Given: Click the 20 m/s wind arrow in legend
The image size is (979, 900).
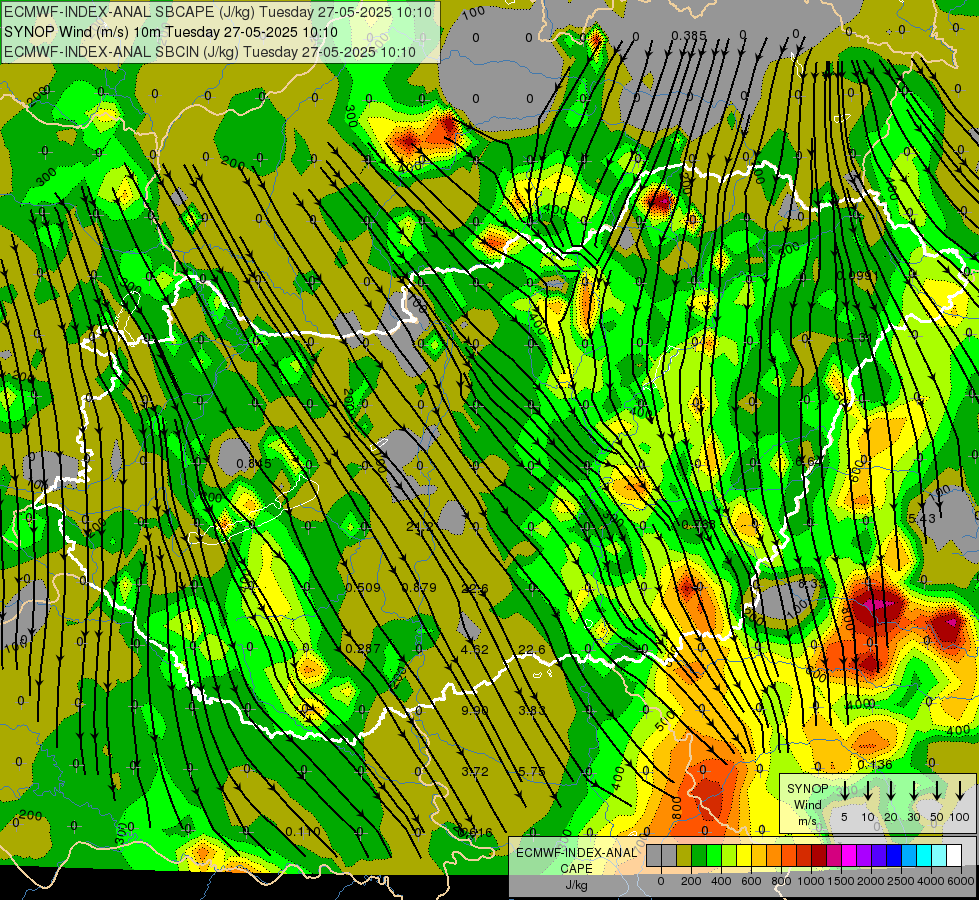Looking at the screenshot, I should click(891, 791).
